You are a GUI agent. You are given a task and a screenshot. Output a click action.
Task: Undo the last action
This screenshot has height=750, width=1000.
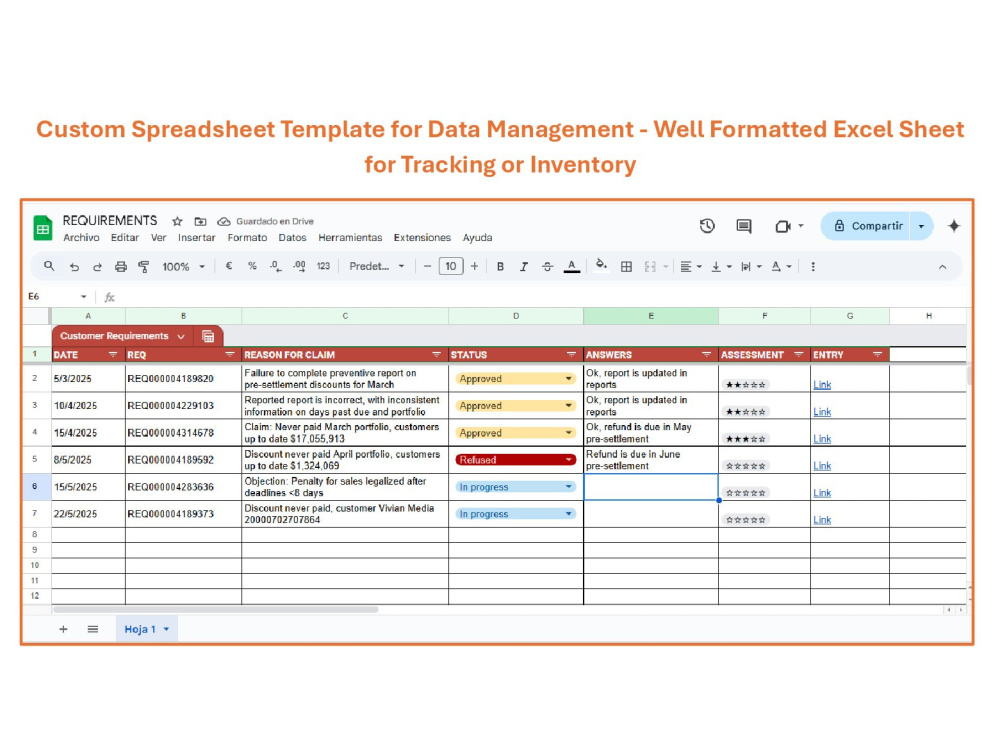click(74, 267)
